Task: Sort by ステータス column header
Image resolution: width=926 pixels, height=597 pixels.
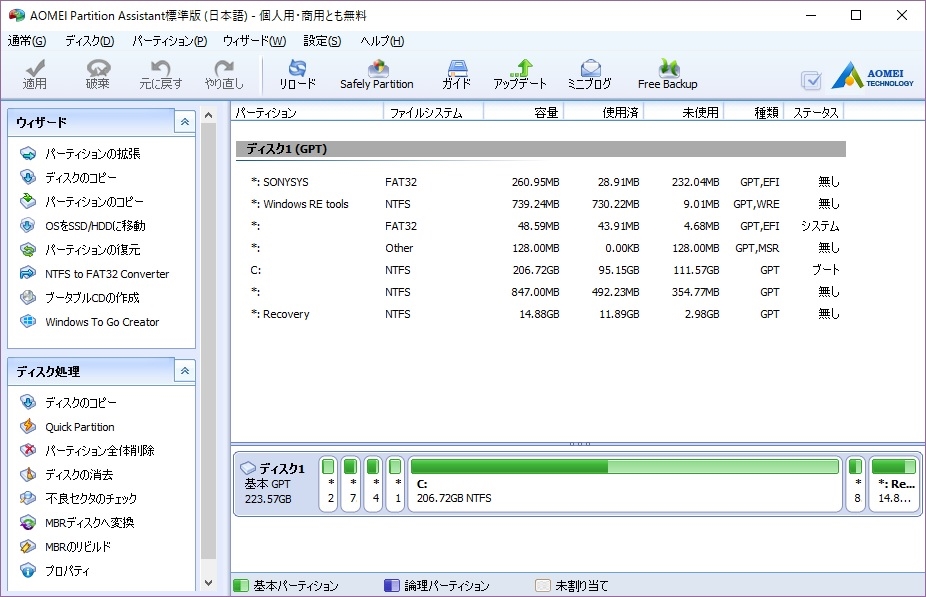Action: (814, 112)
